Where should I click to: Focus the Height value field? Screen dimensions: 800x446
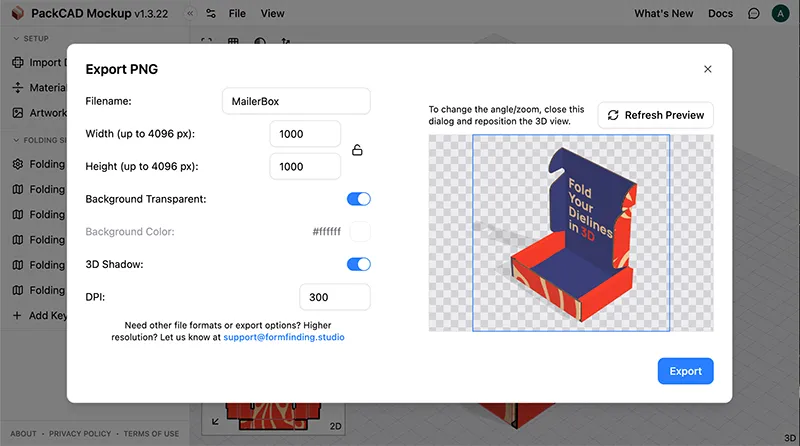pyautogui.click(x=305, y=166)
